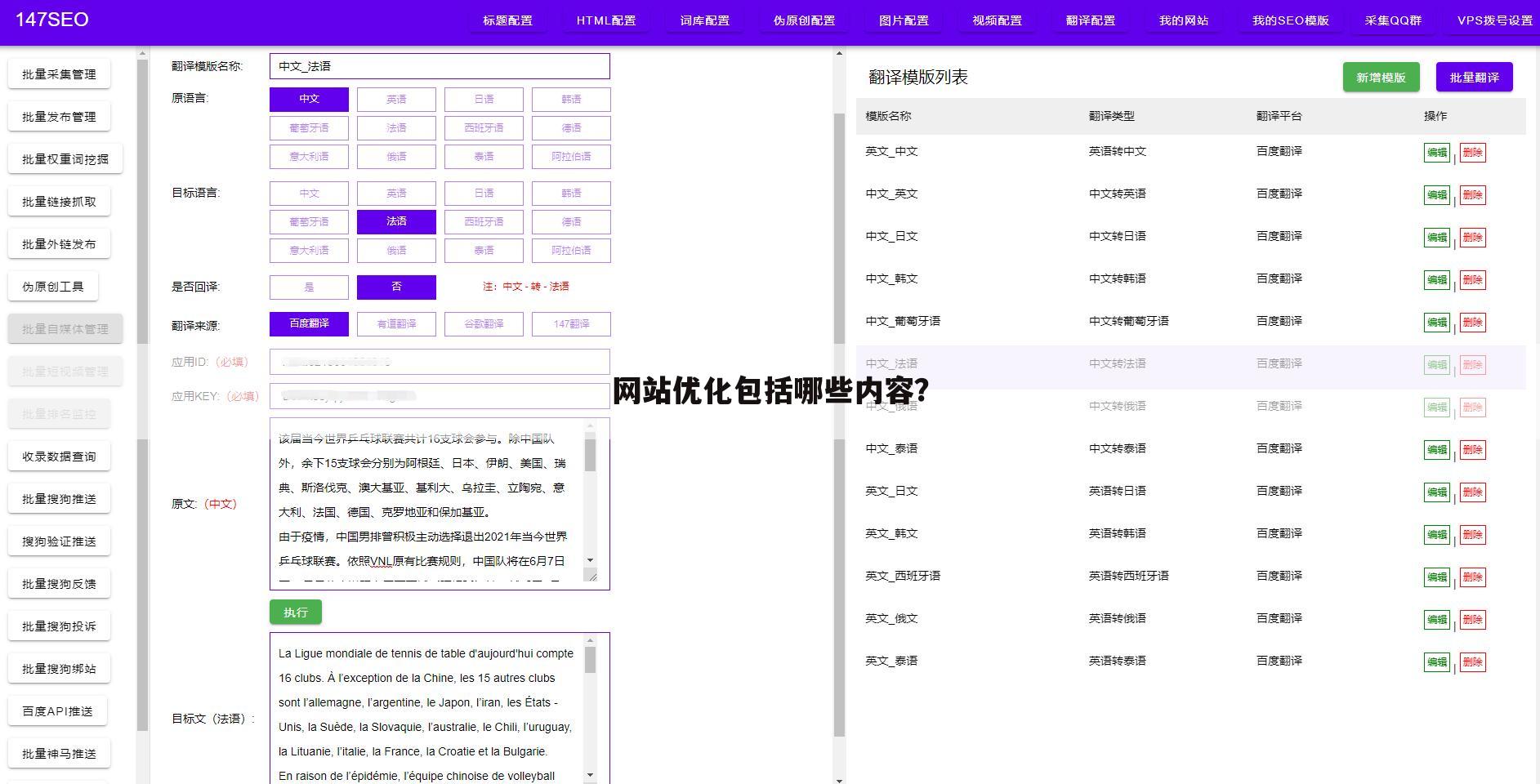
Task: Open 批量权重词挖掘 in sidebar
Action: [65, 159]
